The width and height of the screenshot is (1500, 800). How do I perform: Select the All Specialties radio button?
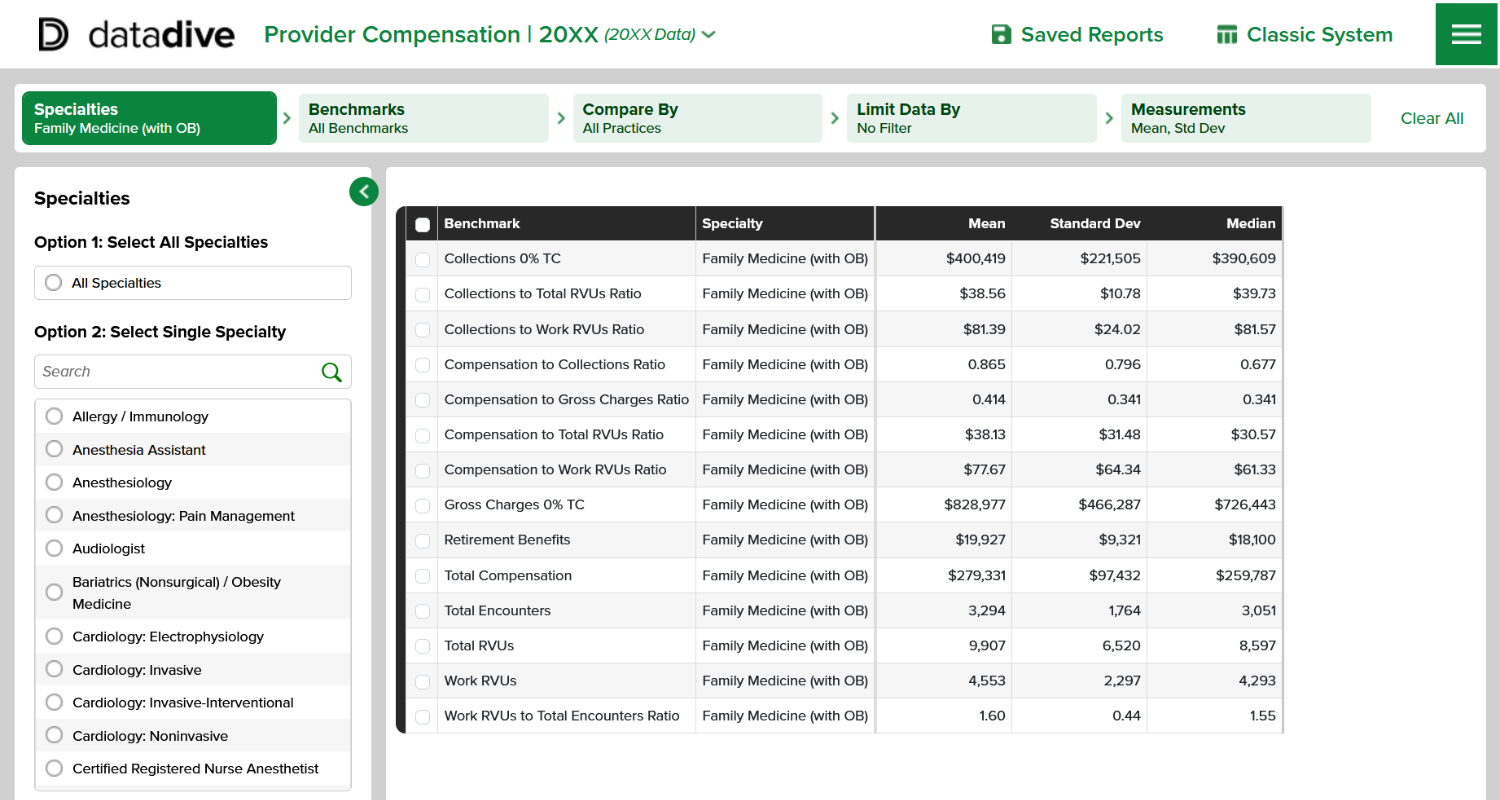pyautogui.click(x=53, y=283)
